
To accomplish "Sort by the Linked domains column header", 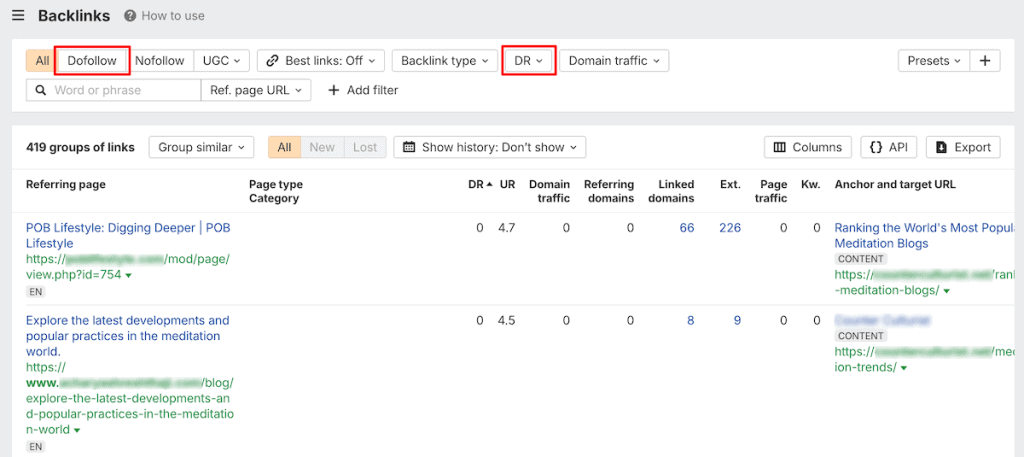I will pos(671,191).
